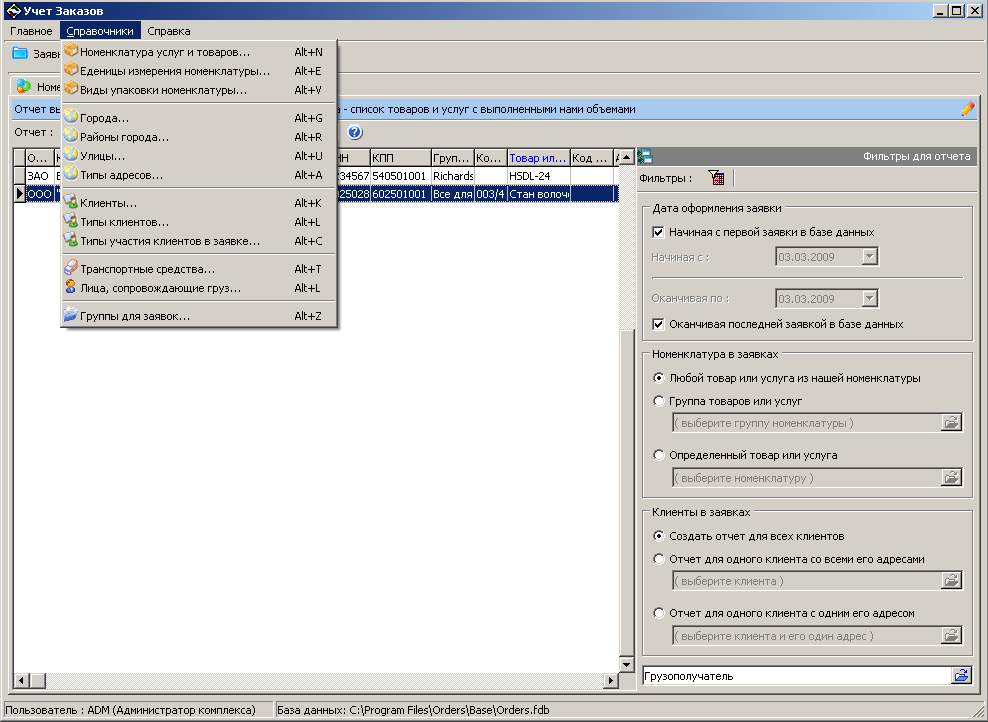Select Клиенты entry in Справочники menu

pyautogui.click(x=109, y=203)
